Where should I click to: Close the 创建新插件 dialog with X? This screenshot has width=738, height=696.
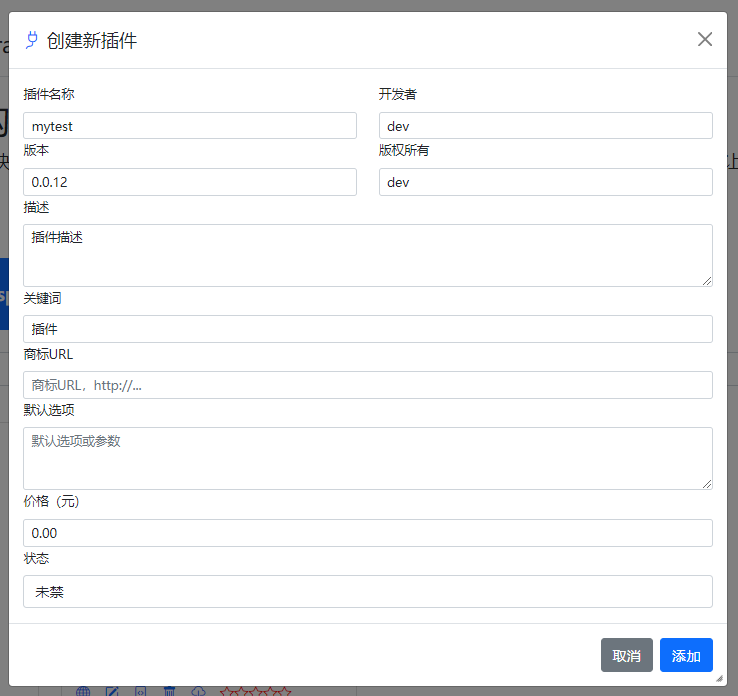coord(705,39)
